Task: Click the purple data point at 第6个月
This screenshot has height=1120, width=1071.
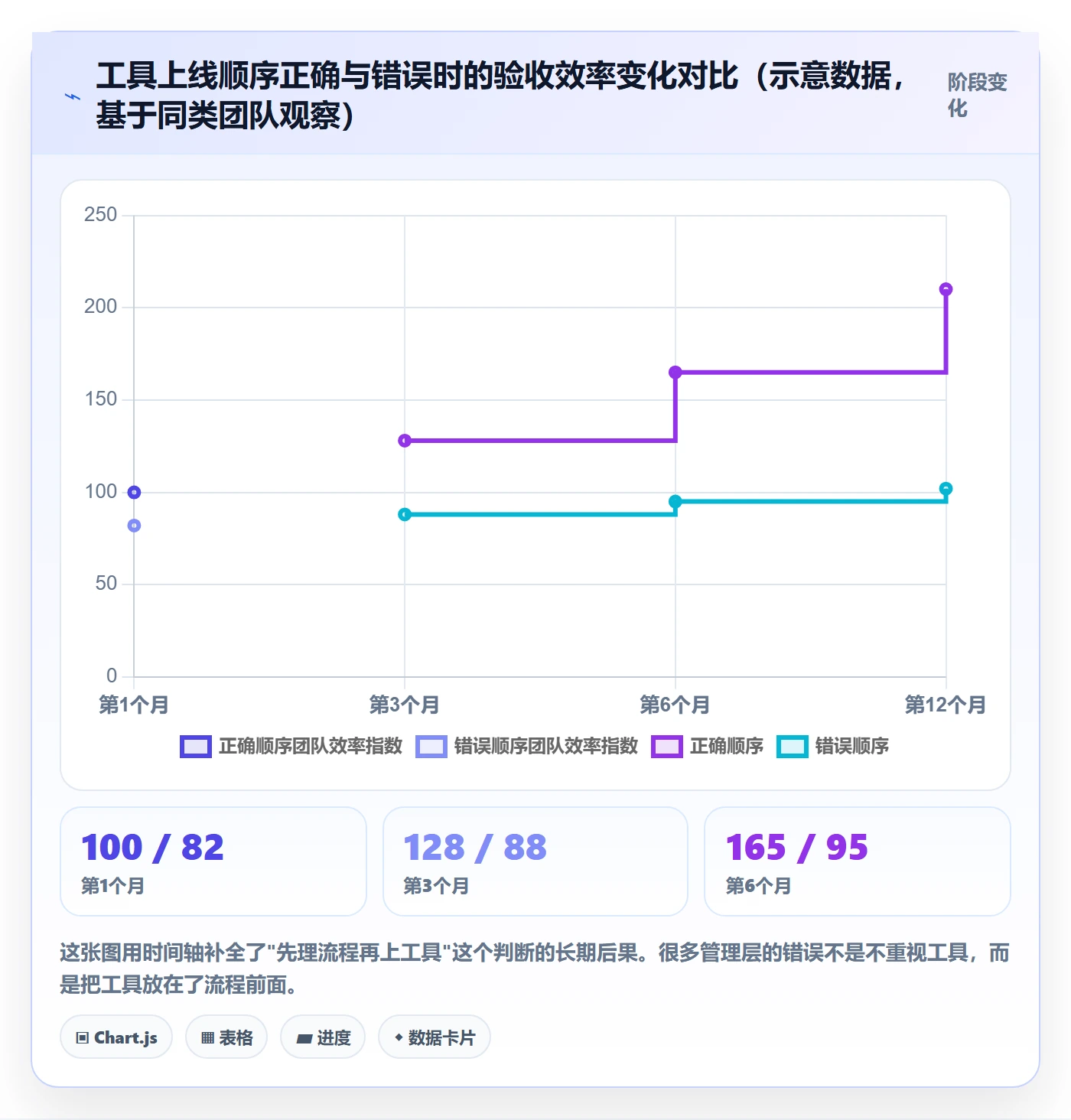Action: tap(675, 373)
